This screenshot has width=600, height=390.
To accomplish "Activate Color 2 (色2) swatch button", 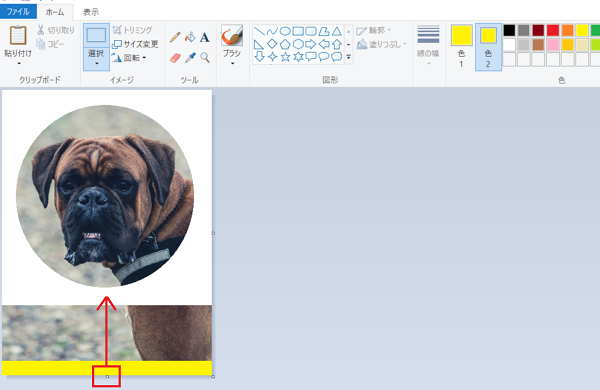I will coord(488,47).
